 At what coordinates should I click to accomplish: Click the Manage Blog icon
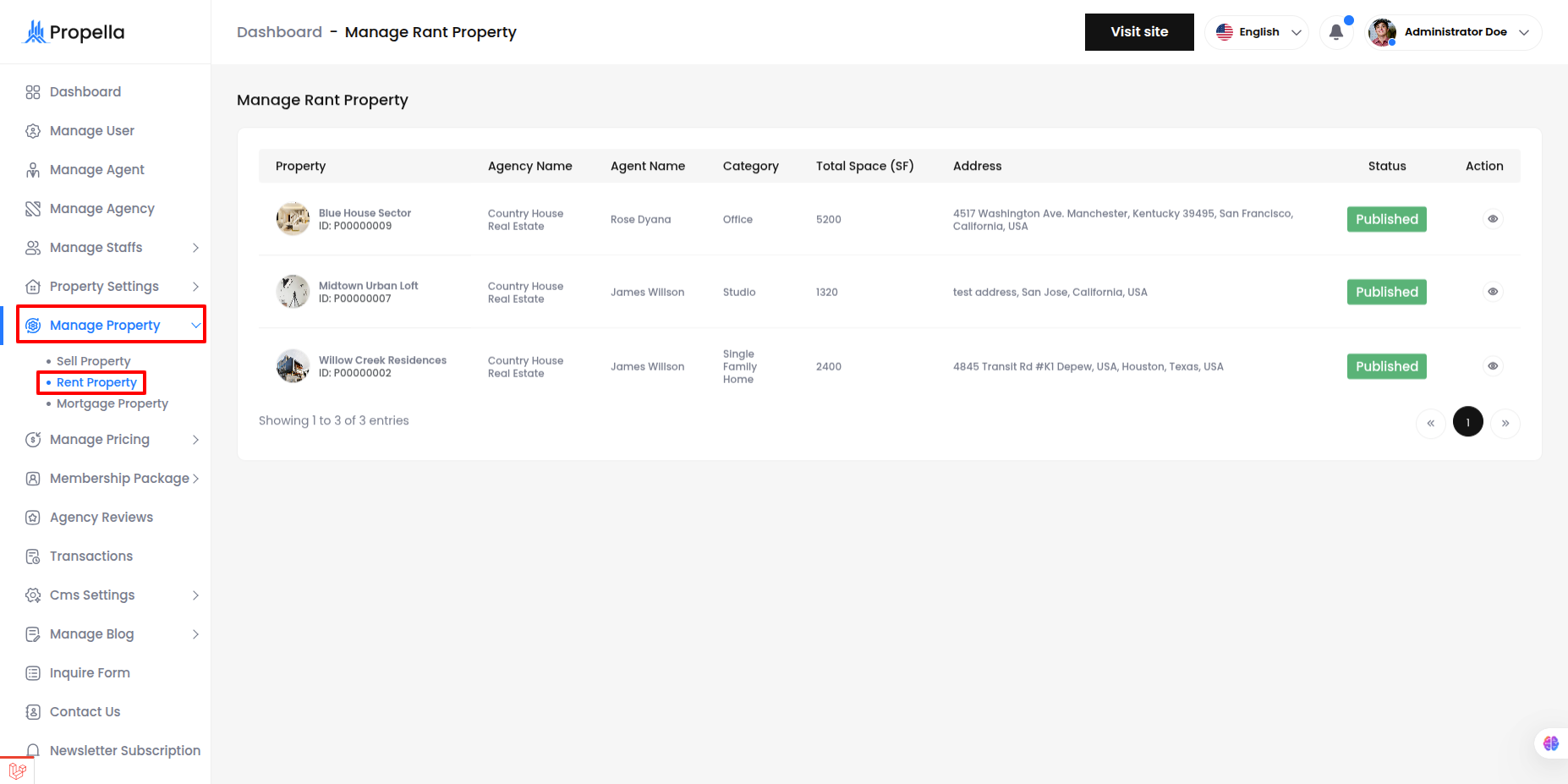[x=33, y=634]
